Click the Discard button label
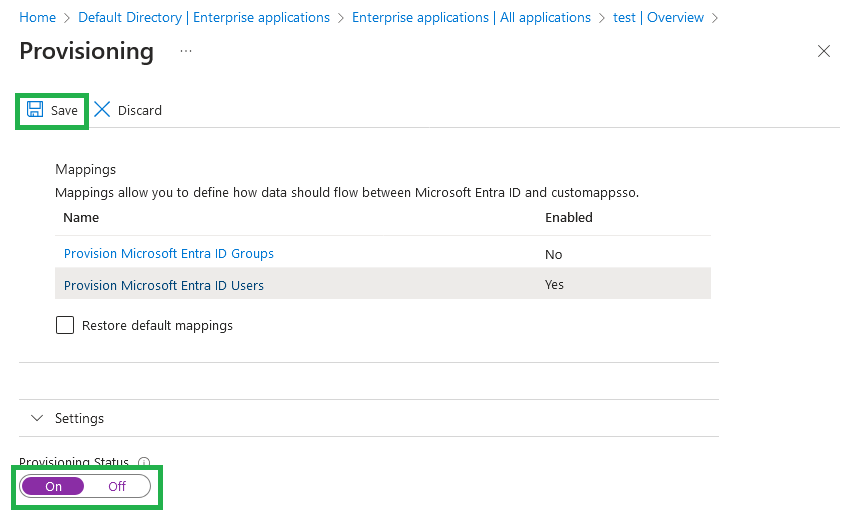 [x=140, y=110]
